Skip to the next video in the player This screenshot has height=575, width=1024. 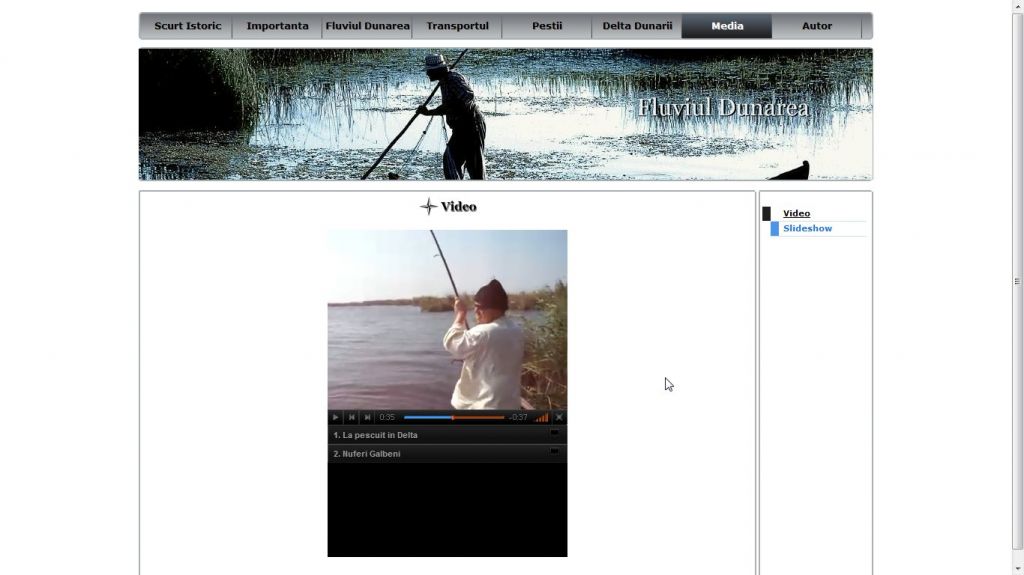tap(367, 417)
